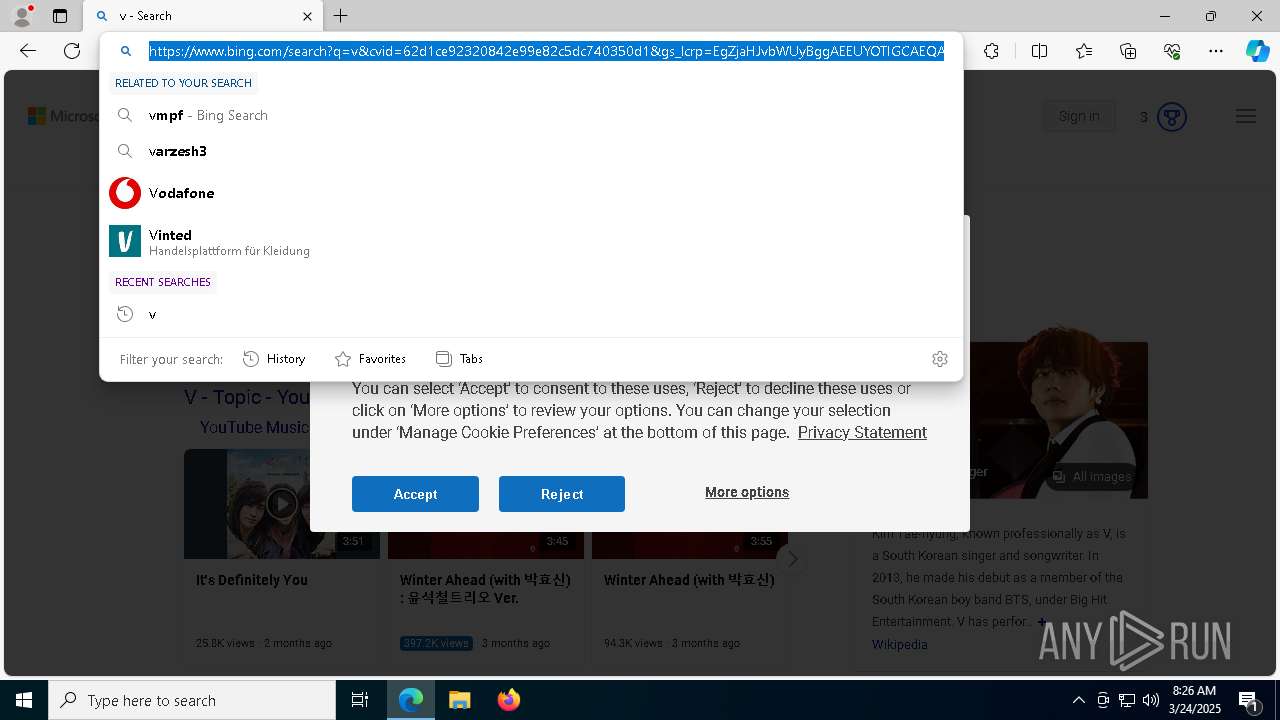The height and width of the screenshot is (720, 1280).
Task: Open the 'All images' button
Action: tap(1091, 477)
